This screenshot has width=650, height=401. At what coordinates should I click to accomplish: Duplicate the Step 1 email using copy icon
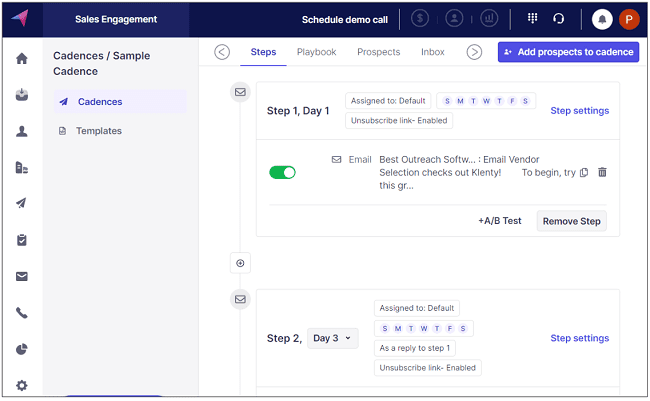pyautogui.click(x=585, y=172)
